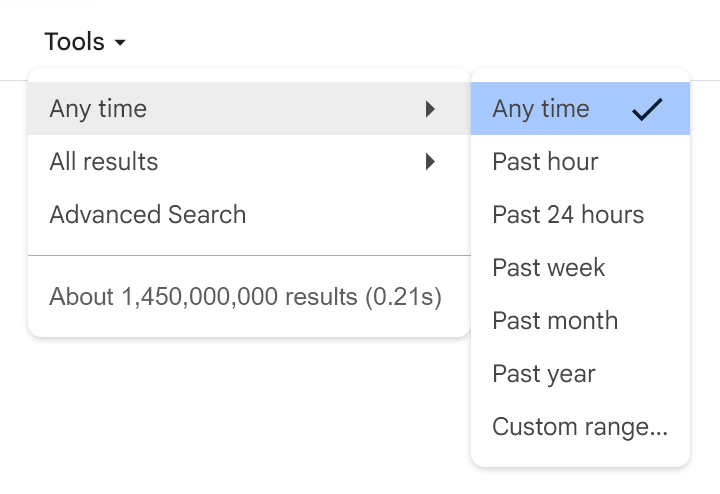Click the All results text label
The width and height of the screenshot is (720, 494).
pos(104,162)
